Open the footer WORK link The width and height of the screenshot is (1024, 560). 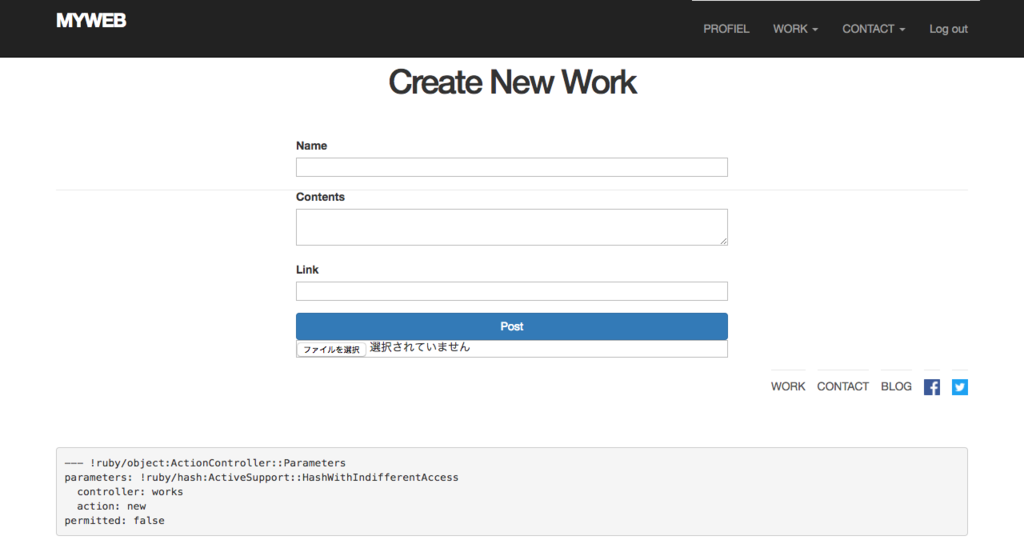click(788, 386)
